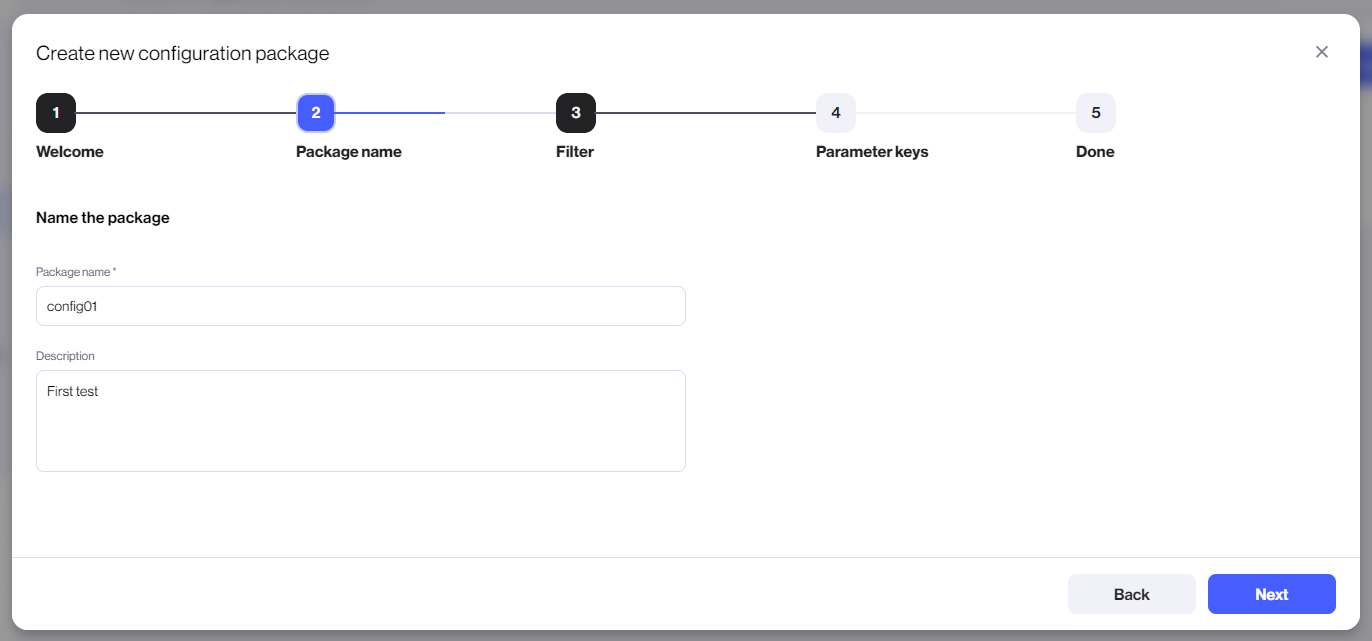Screen dimensions: 1372x641
Task: Select the Done step label
Action: [1094, 151]
